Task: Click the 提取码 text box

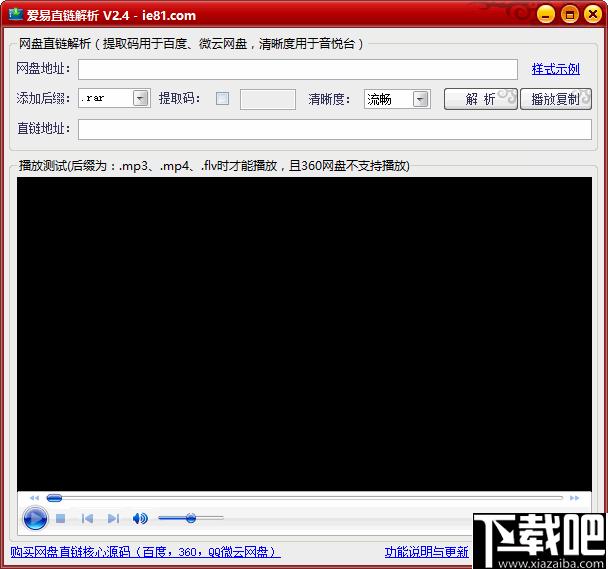Action: 268,99
